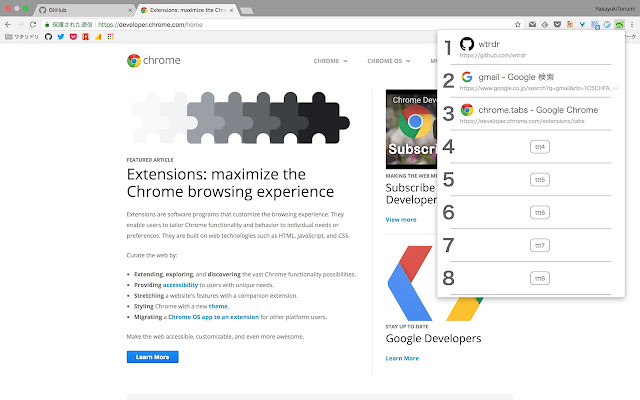Click the Extensions: maximize the Chrome heading

(x=230, y=183)
